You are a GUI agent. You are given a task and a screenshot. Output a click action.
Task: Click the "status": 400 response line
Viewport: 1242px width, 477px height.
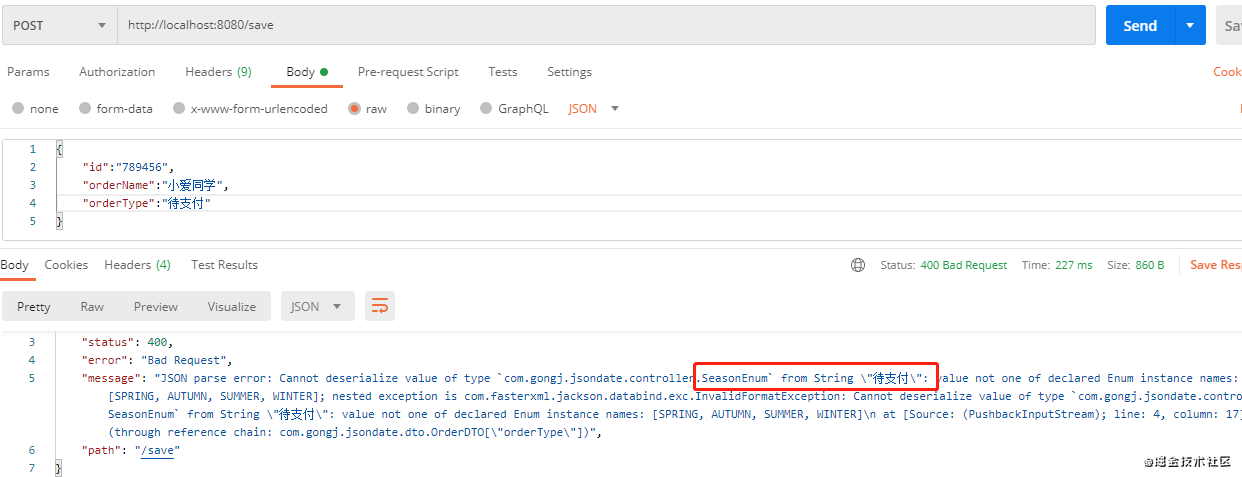click(126, 342)
